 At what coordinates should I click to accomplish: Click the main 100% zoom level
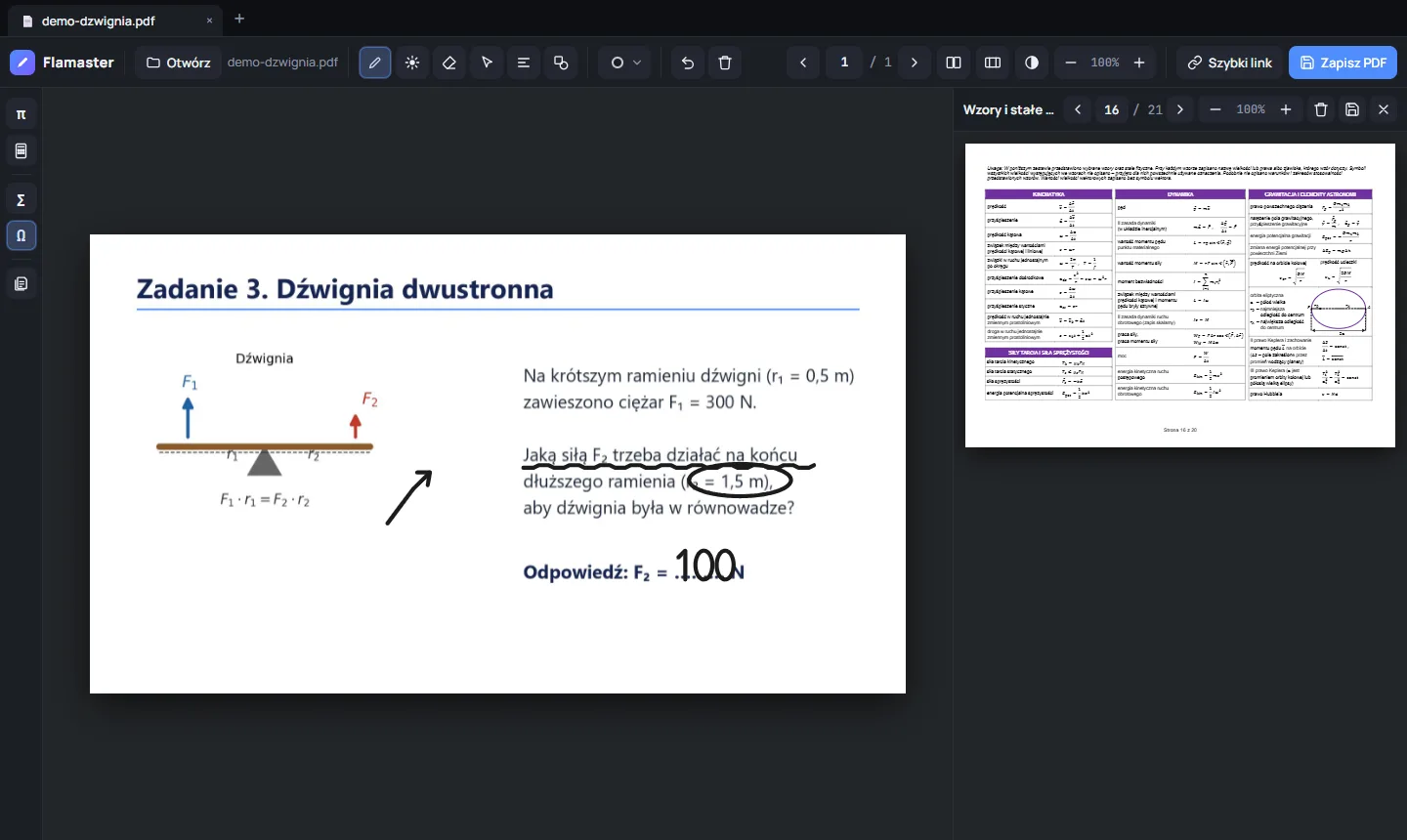click(x=1105, y=63)
